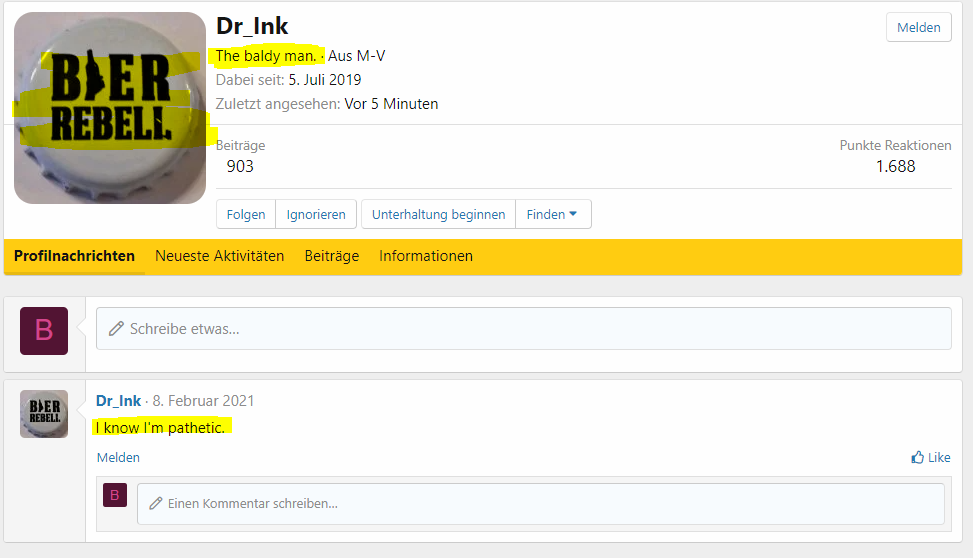Open the Neueste Aktivitäten tab
The image size is (973, 558).
[x=219, y=256]
